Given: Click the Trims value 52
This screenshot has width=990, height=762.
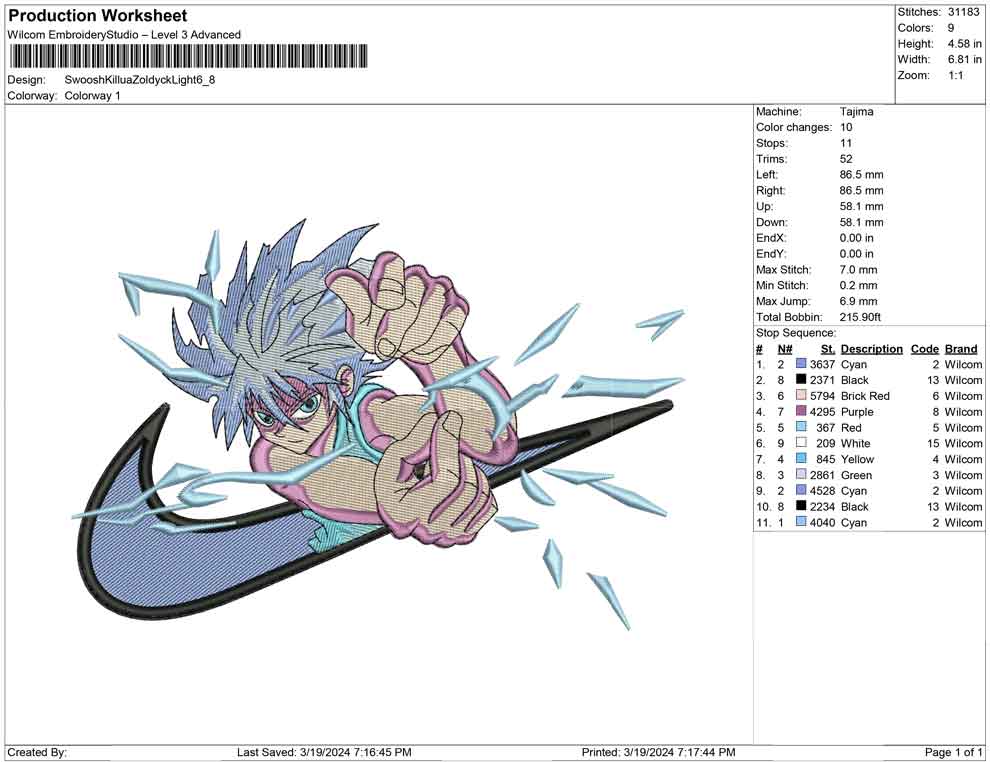Looking at the screenshot, I should (846, 159).
